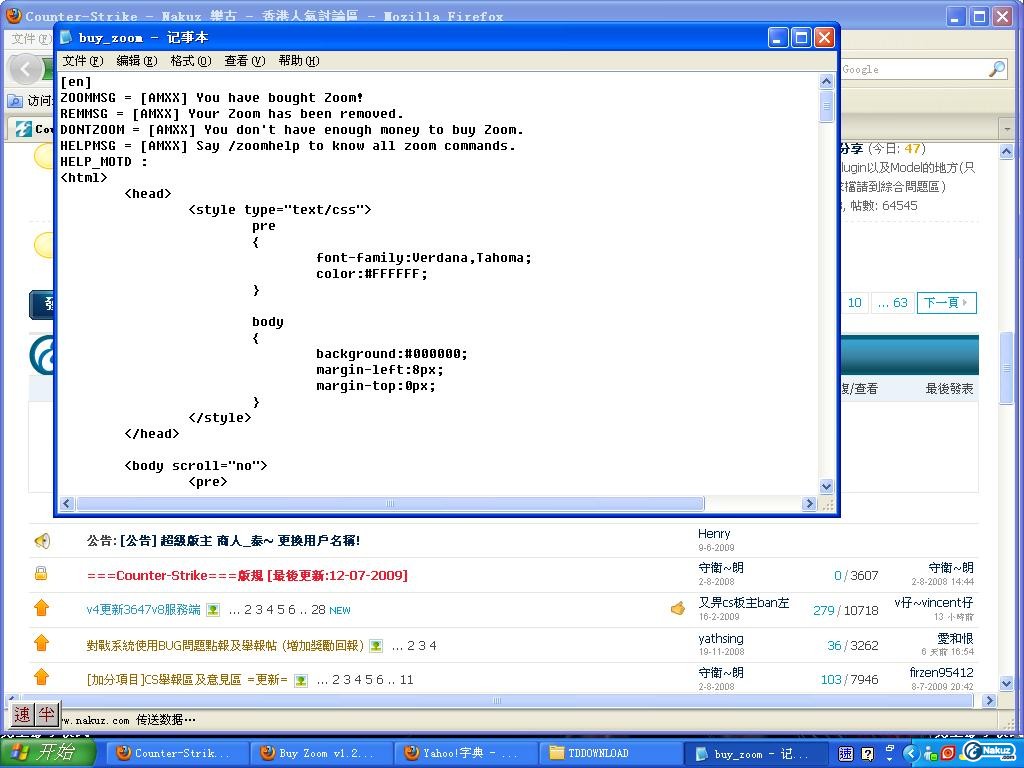This screenshot has width=1024, height=768.
Task: Open the tab list dropdown in Firefox's tab bar
Action: (x=1006, y=129)
